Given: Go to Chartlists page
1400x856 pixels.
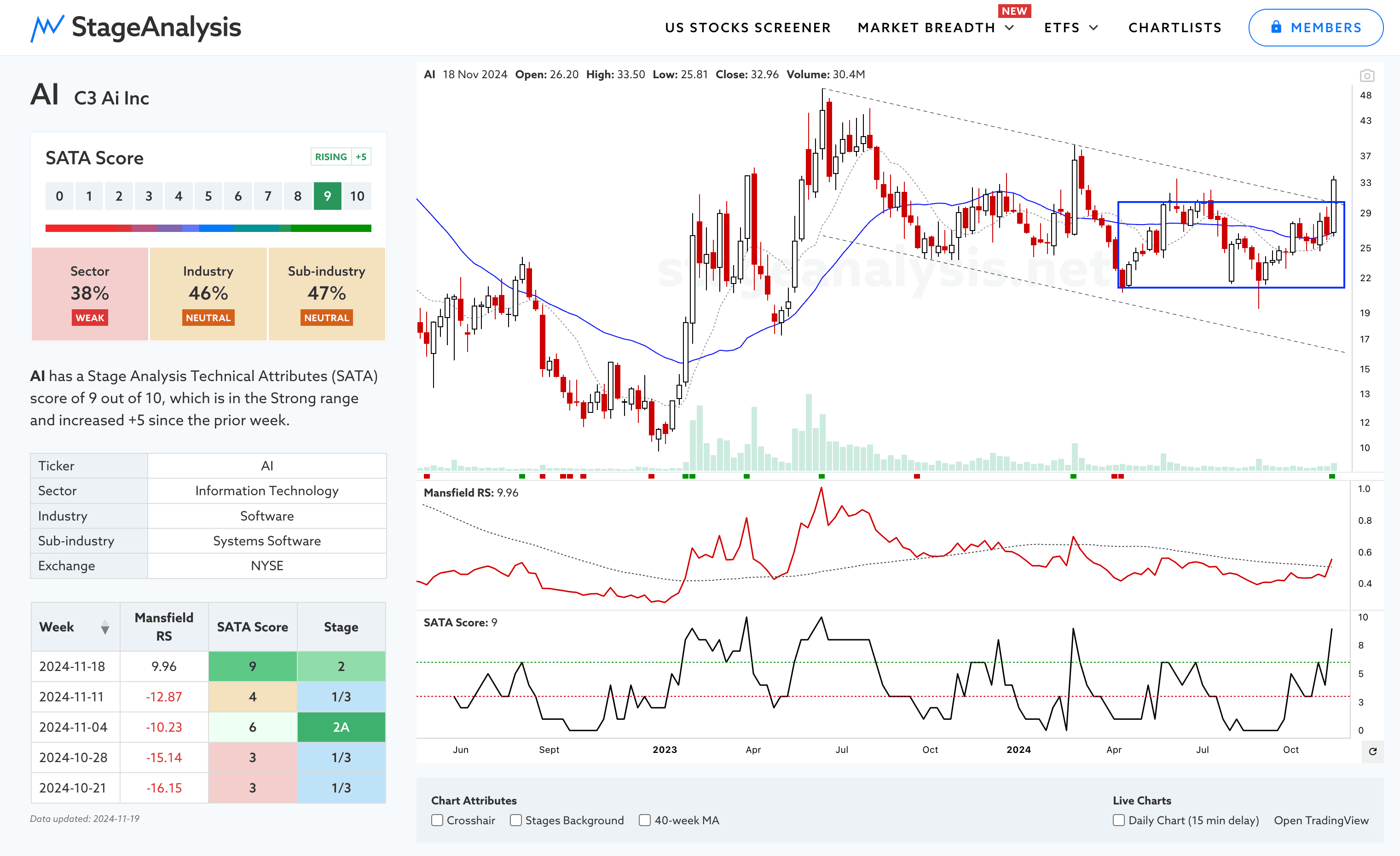Looking at the screenshot, I should 1174,28.
